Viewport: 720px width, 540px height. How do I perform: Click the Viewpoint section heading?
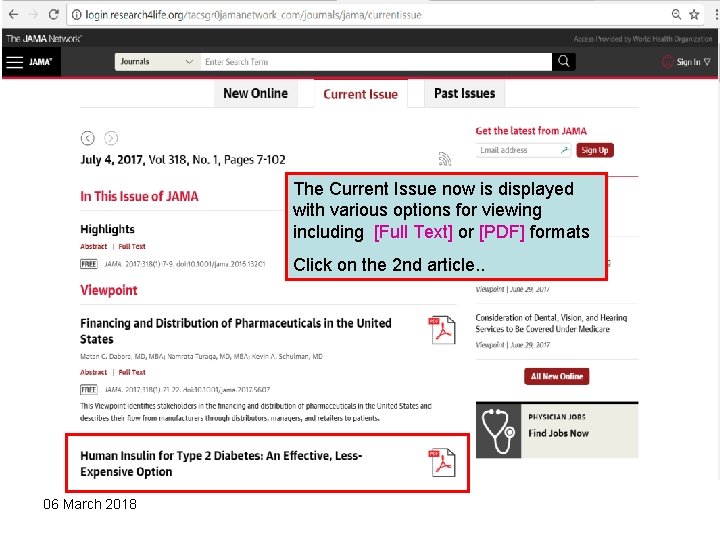tap(109, 290)
